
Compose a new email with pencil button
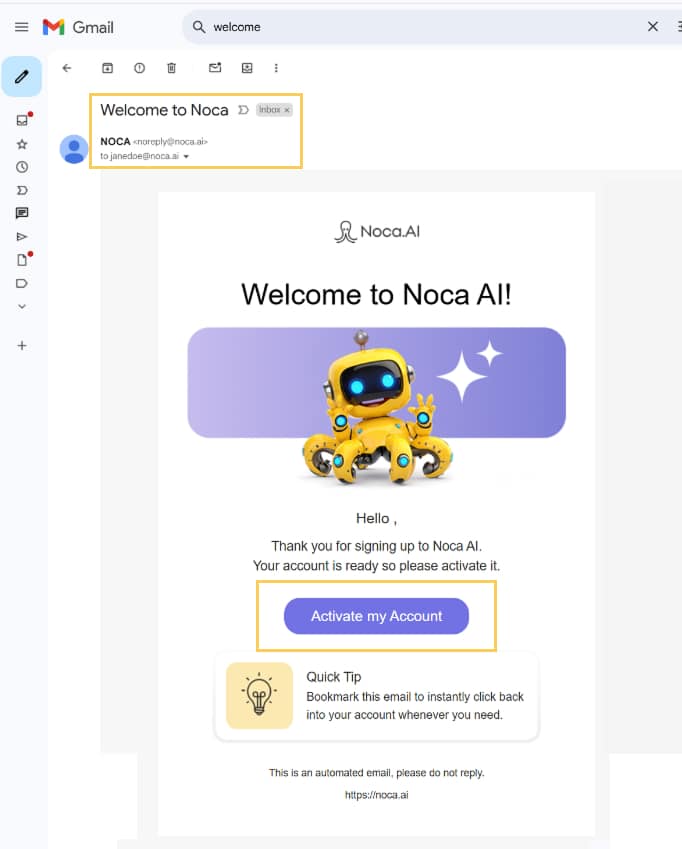22,76
